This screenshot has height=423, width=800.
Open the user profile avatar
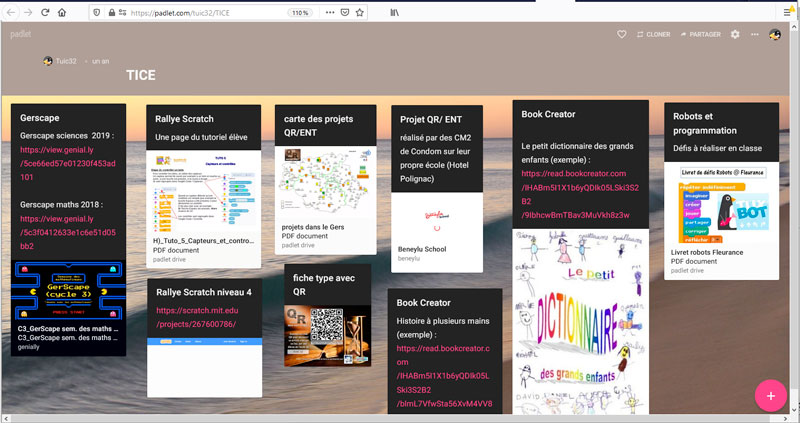pos(774,34)
